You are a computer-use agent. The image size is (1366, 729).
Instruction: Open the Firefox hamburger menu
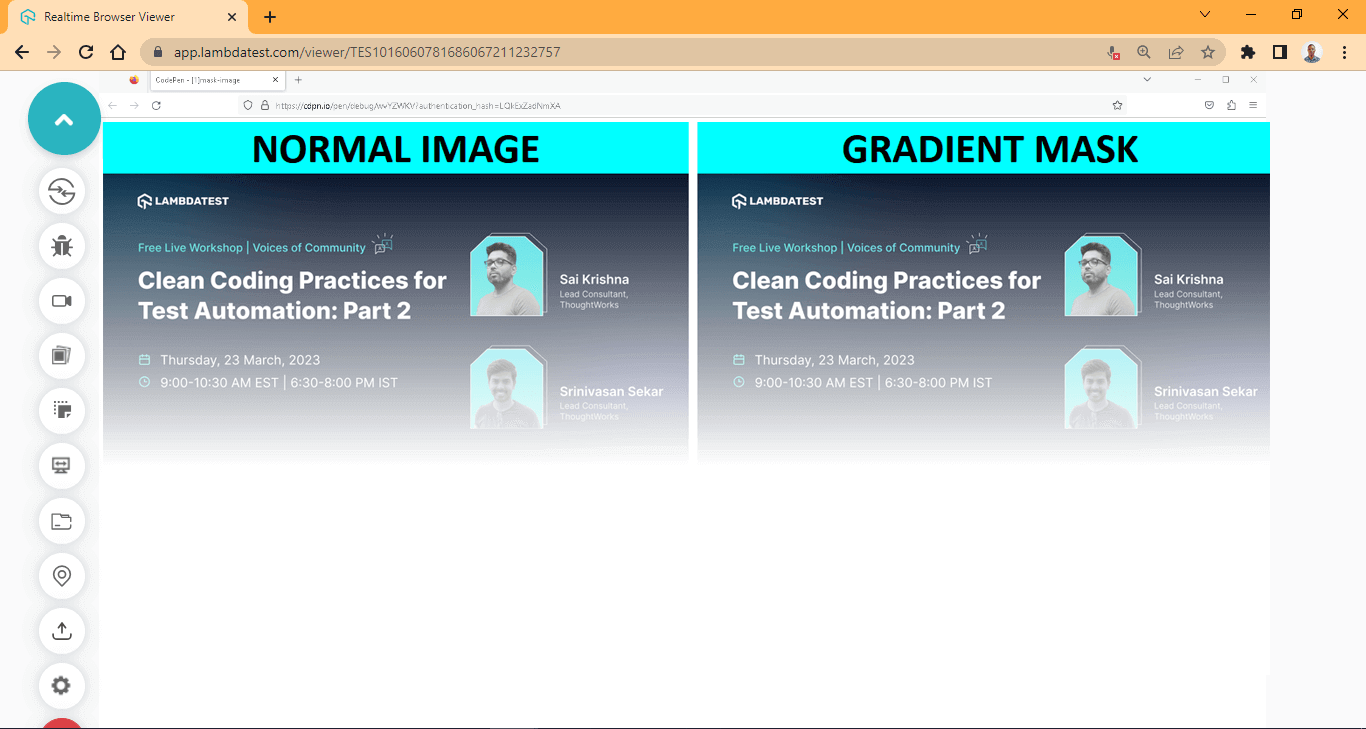pyautogui.click(x=1253, y=105)
